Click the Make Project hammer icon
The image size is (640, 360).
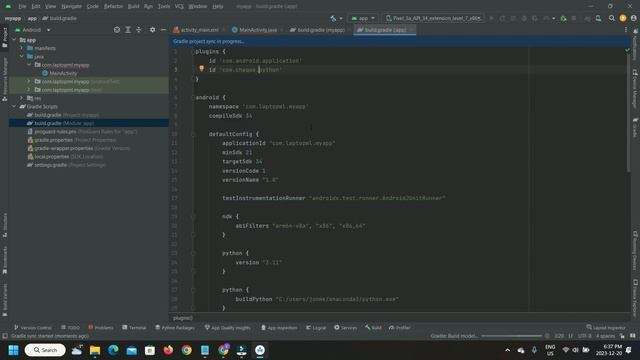point(333,18)
